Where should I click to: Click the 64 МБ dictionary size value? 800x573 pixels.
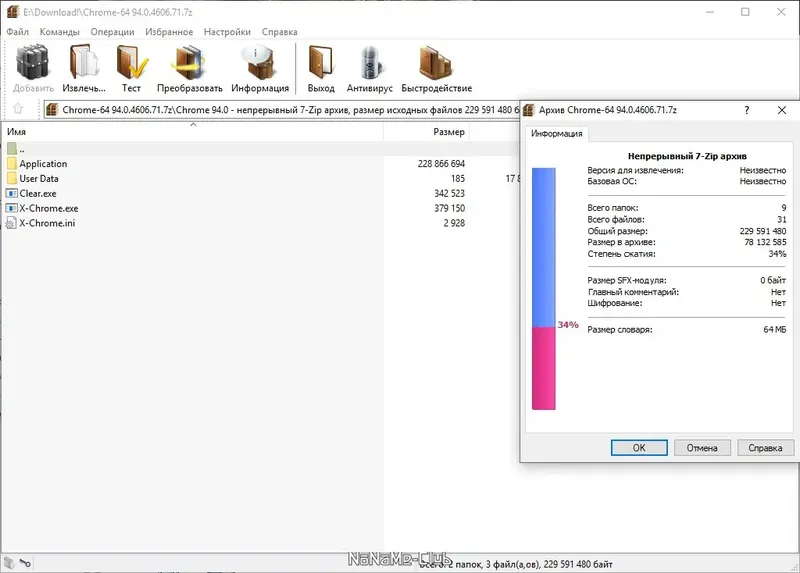[x=774, y=330]
